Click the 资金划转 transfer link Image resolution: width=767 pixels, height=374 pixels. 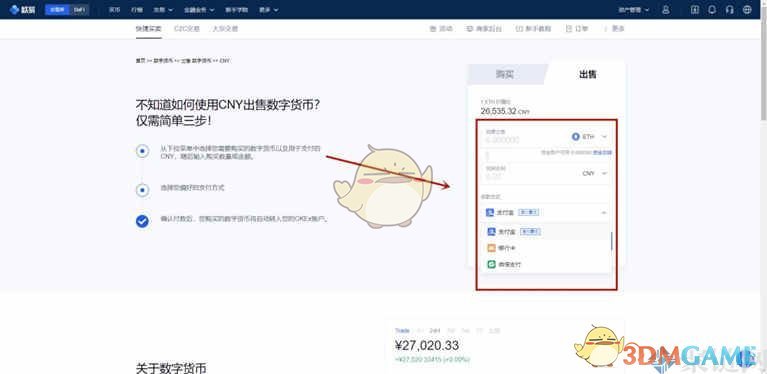602,153
